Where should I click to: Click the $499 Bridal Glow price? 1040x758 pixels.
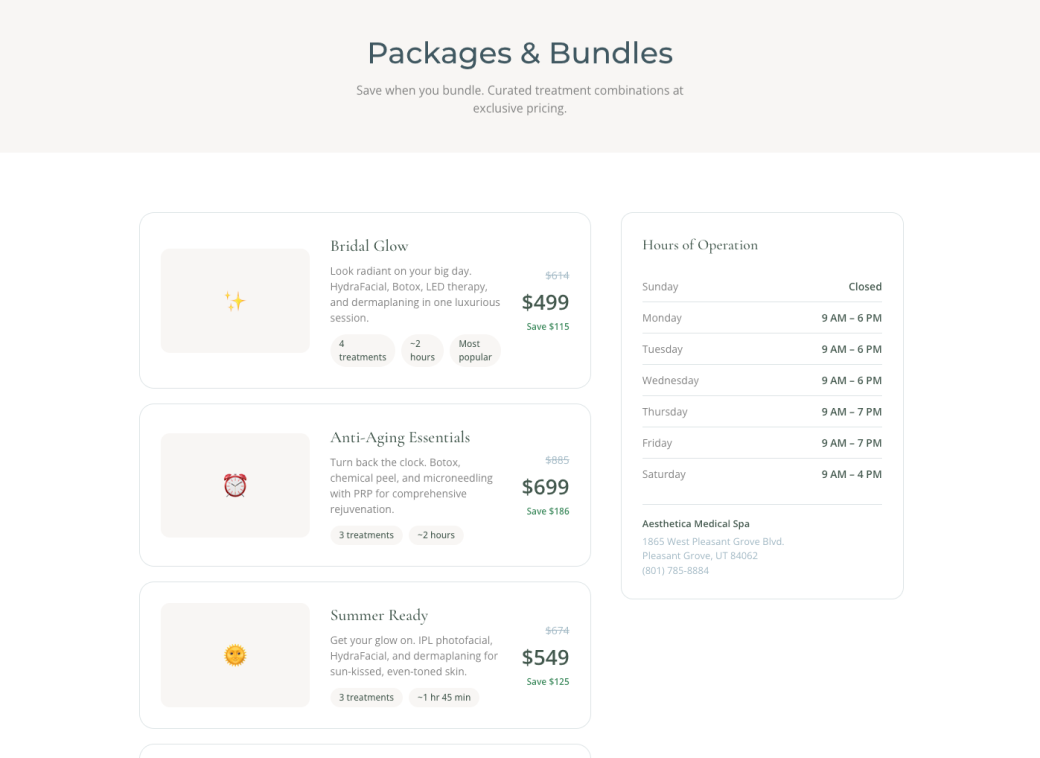[x=545, y=302]
